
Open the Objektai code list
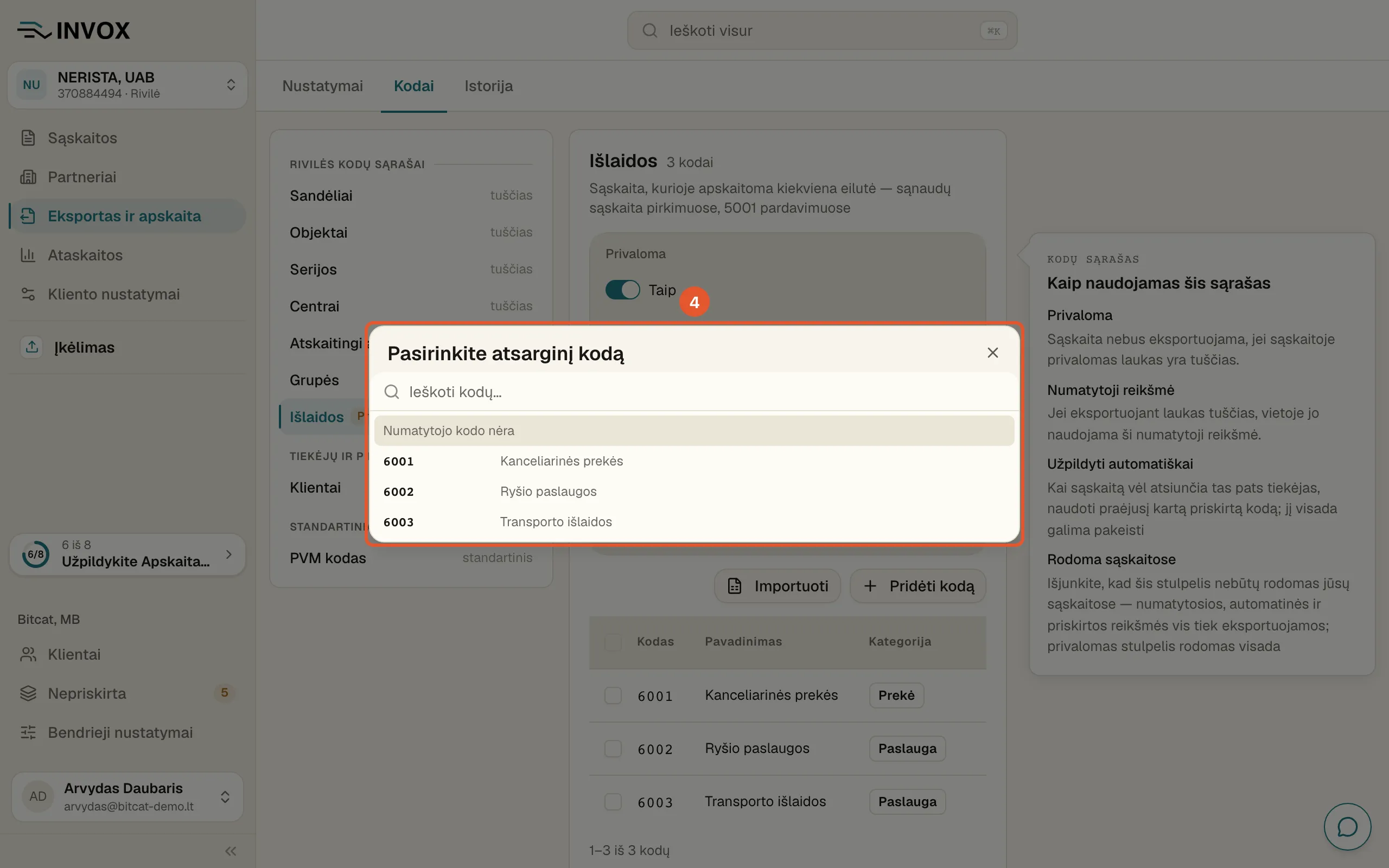[x=411, y=233]
